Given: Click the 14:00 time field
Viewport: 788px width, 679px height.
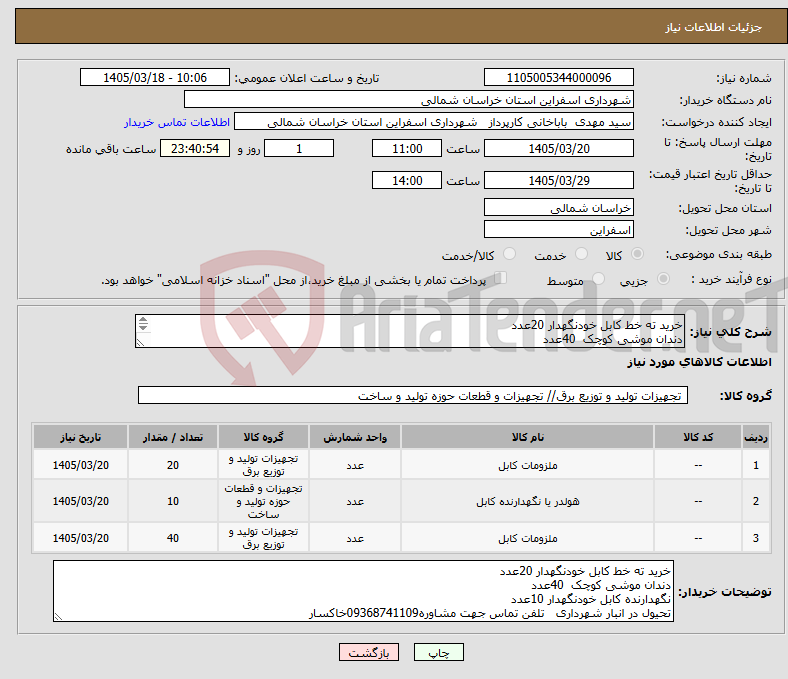Looking at the screenshot, I should coord(407,180).
